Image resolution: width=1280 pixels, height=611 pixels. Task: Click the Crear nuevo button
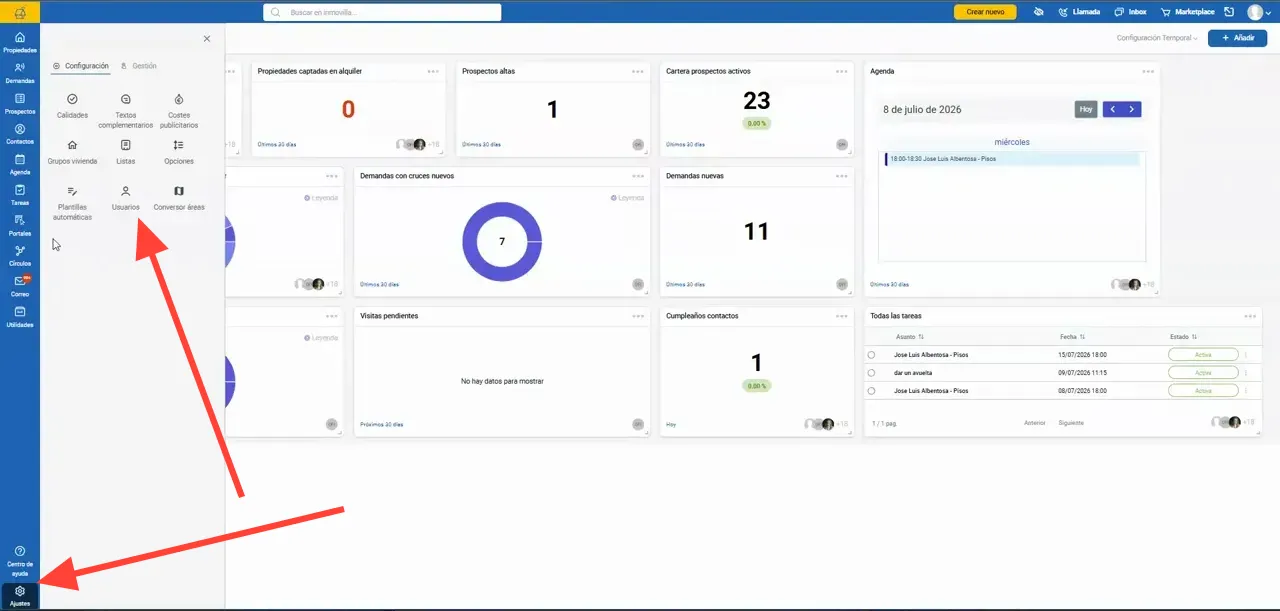click(985, 12)
